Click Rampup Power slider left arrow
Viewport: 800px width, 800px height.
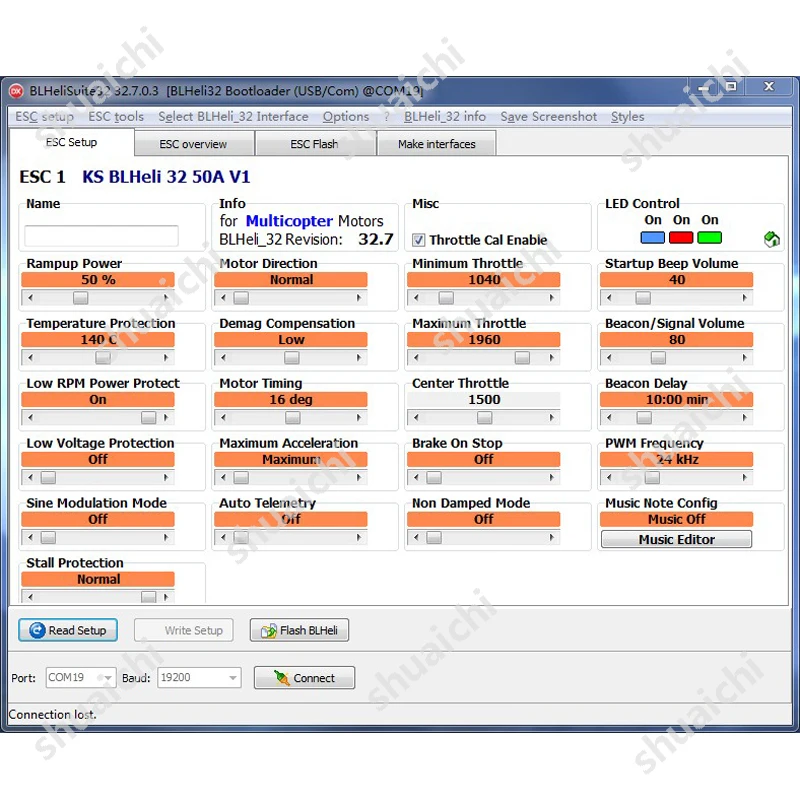[31, 297]
